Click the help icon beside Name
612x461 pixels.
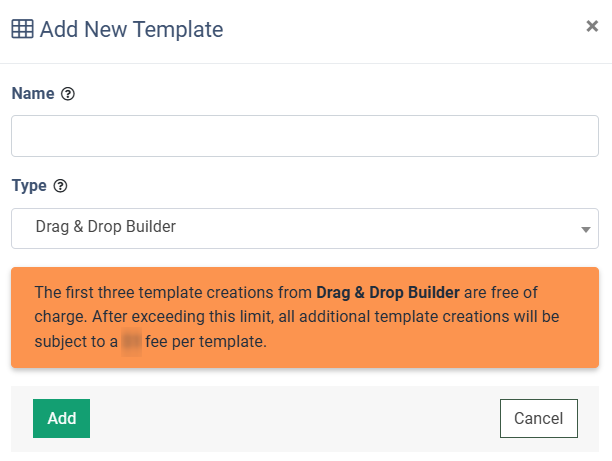[68, 94]
